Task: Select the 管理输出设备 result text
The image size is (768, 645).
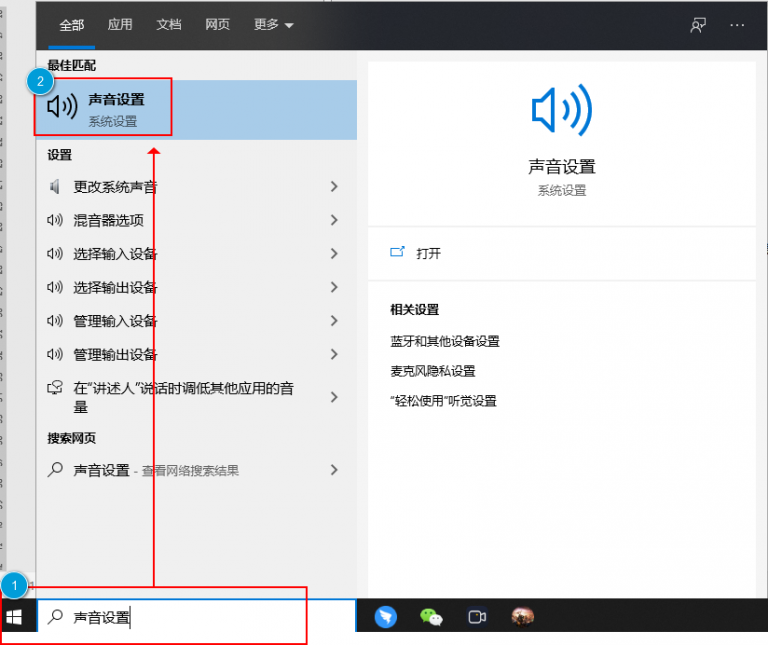Action: point(115,355)
